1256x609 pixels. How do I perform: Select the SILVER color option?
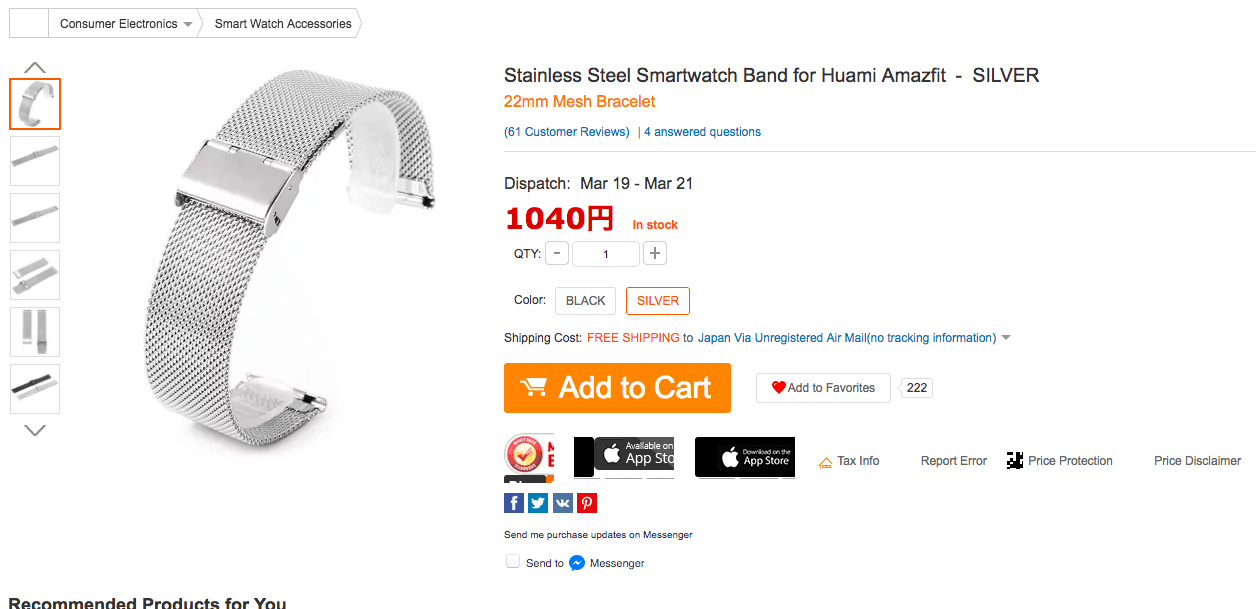658,301
